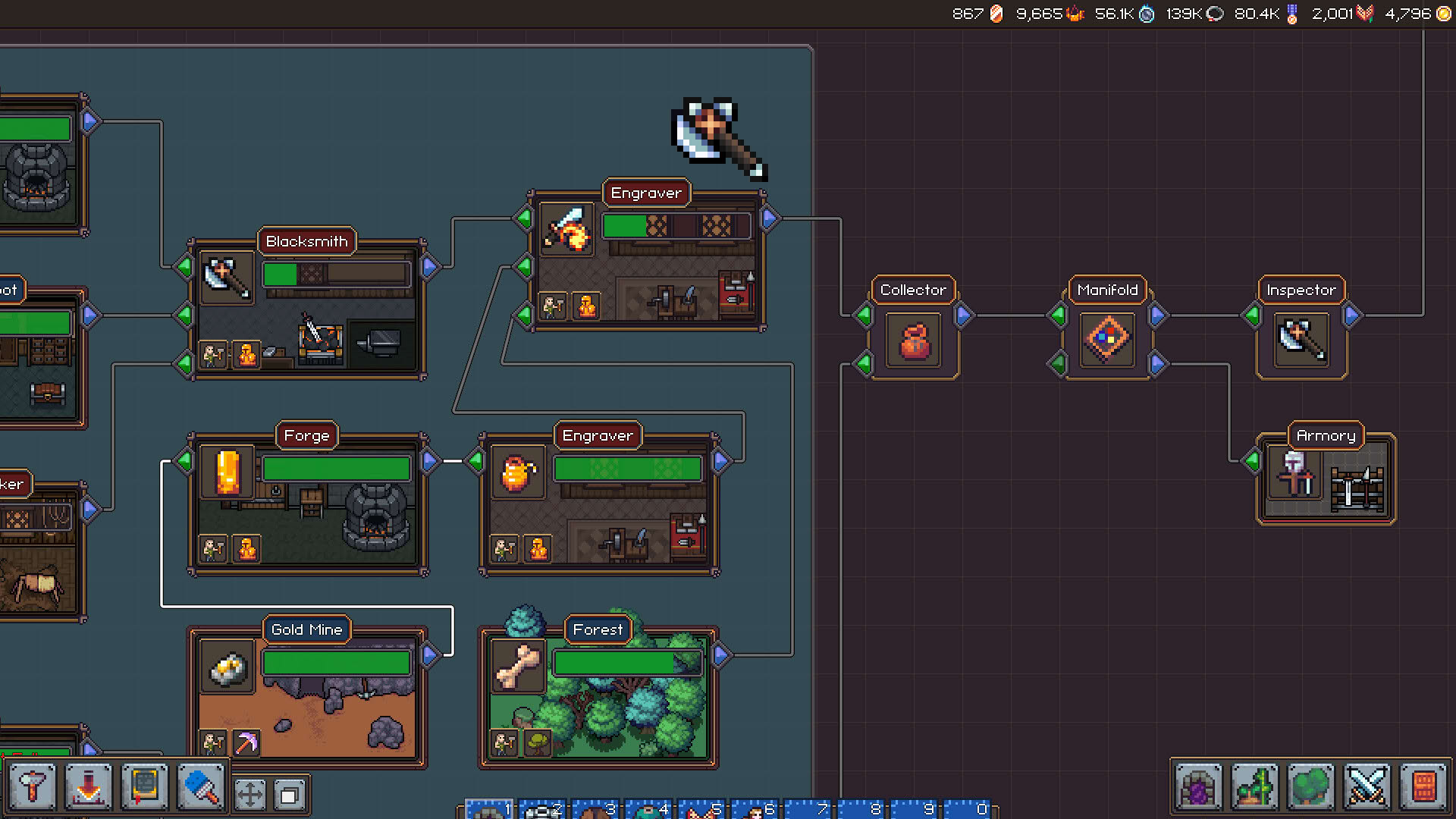
Task: Click the pickaxe tool icon in Gold Mine
Action: coord(246,742)
